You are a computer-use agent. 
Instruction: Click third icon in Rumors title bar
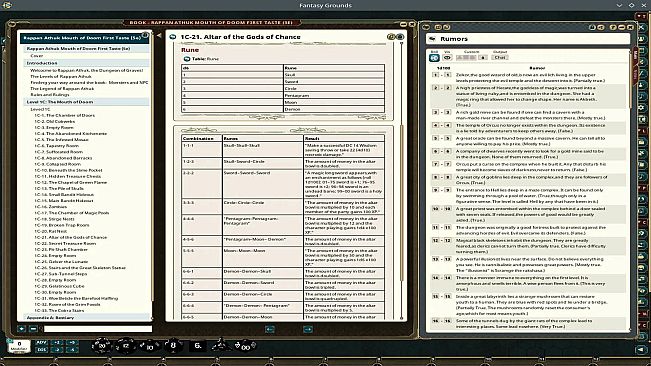(446, 27)
